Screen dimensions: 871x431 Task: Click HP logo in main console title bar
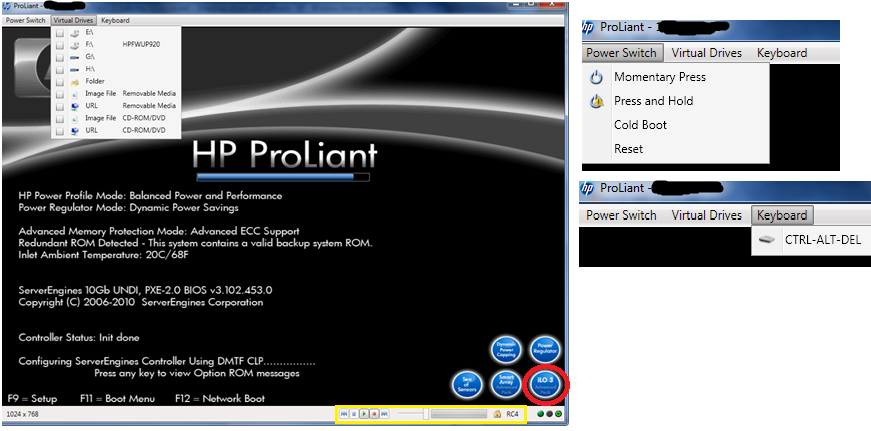point(7,6)
